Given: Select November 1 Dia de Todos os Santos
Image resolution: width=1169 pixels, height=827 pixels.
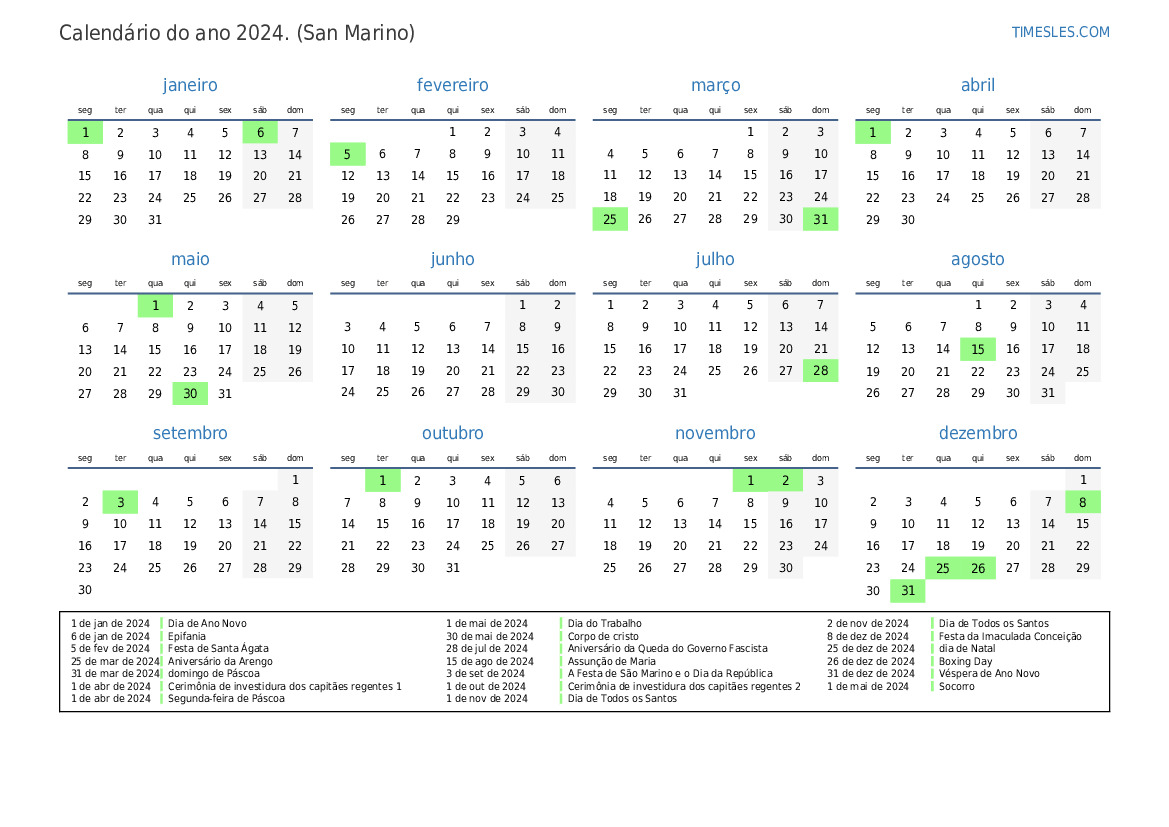Looking at the screenshot, I should (x=750, y=480).
